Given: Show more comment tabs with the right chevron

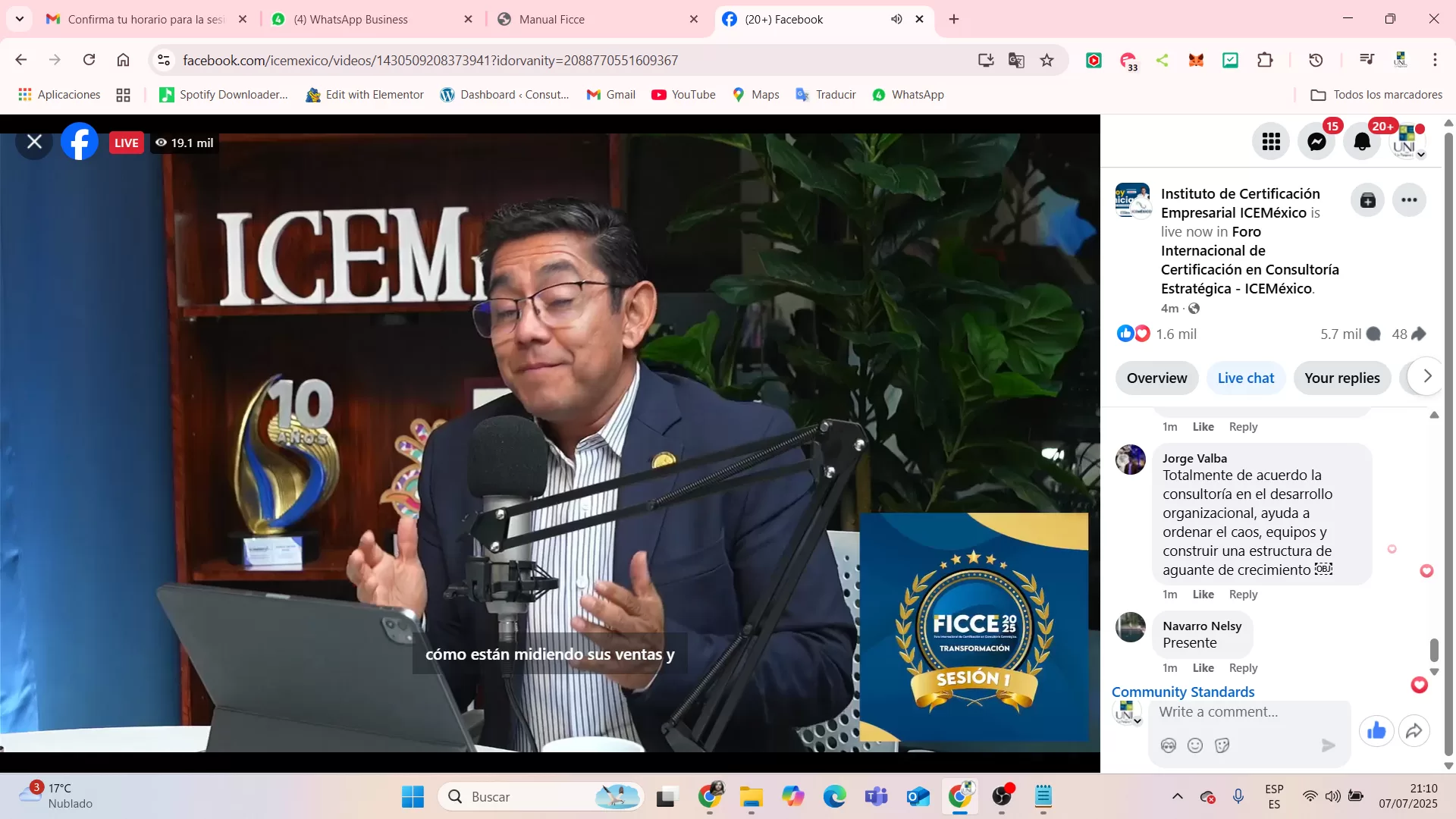Looking at the screenshot, I should click(x=1427, y=376).
